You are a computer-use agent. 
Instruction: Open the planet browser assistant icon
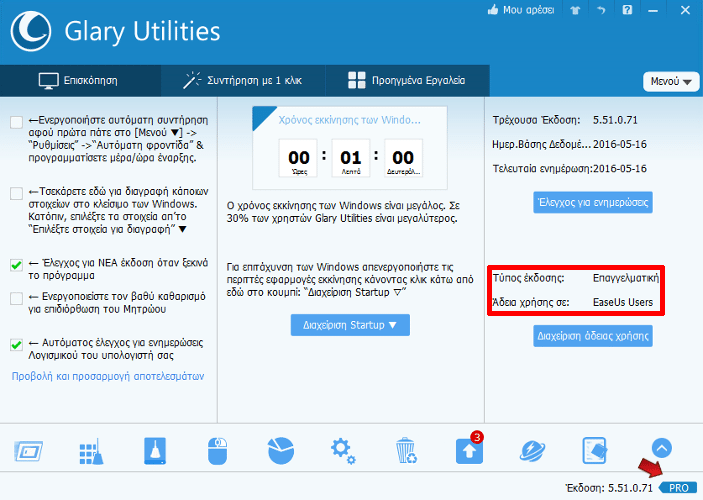pyautogui.click(x=532, y=451)
